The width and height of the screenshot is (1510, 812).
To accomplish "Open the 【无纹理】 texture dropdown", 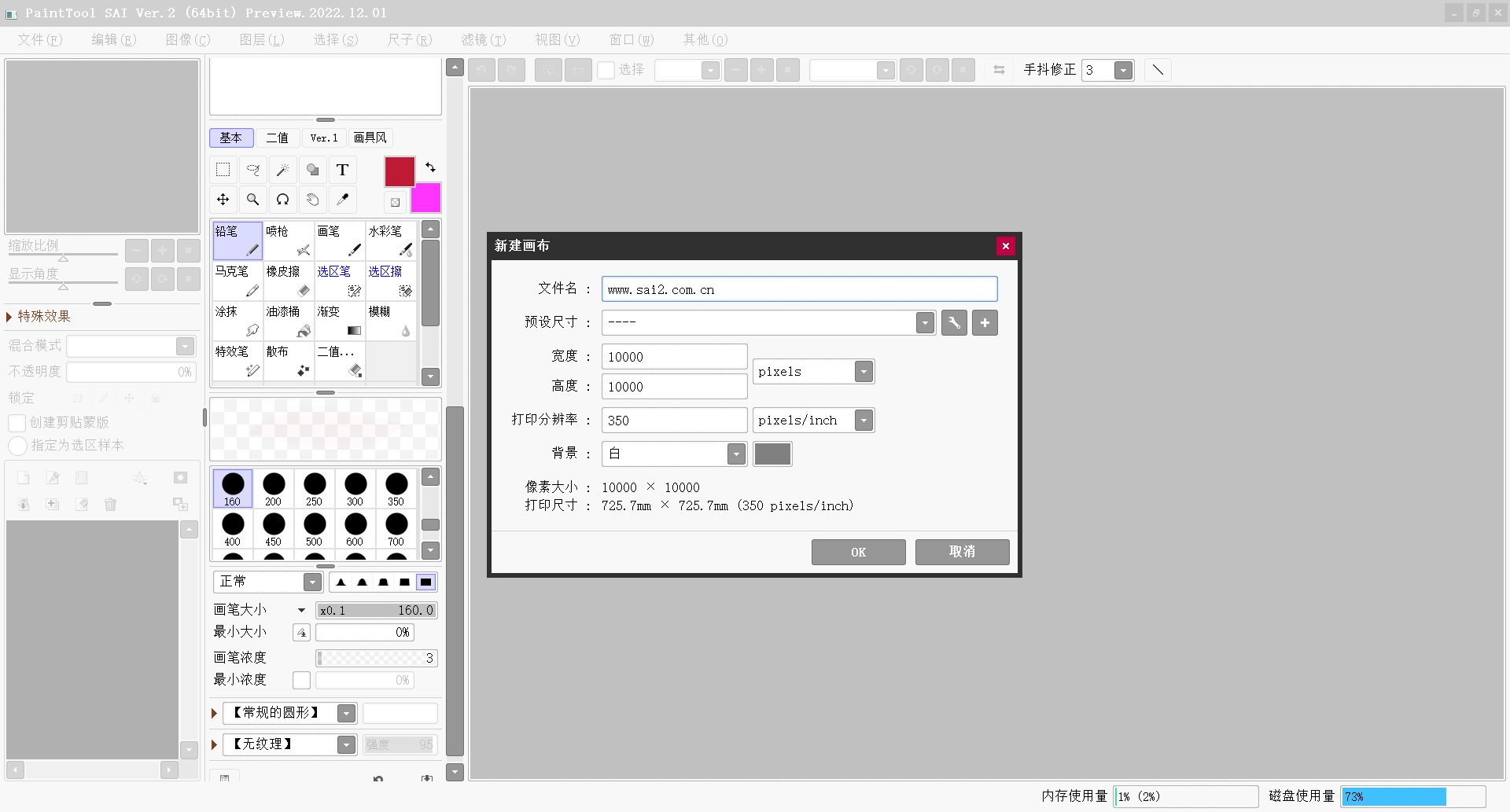I will [346, 744].
